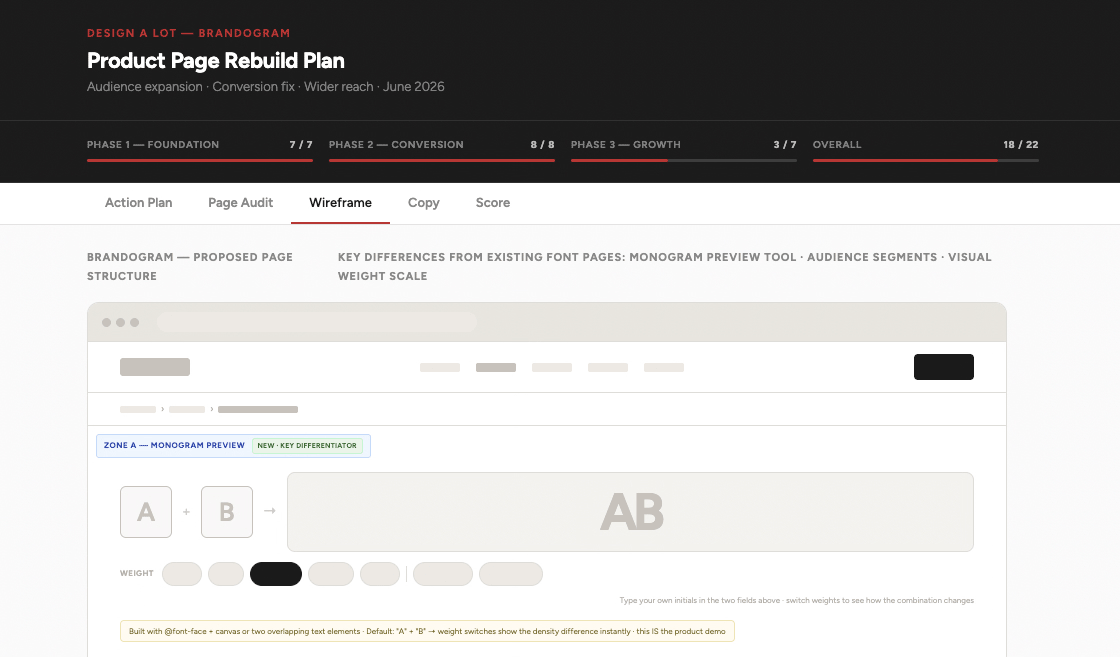Click the current breadcrumb placeholder
The height and width of the screenshot is (657, 1120).
pyautogui.click(x=258, y=409)
